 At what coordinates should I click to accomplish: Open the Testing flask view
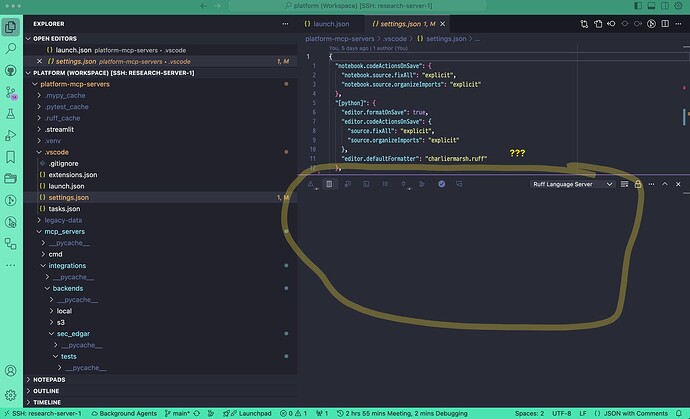(x=11, y=114)
